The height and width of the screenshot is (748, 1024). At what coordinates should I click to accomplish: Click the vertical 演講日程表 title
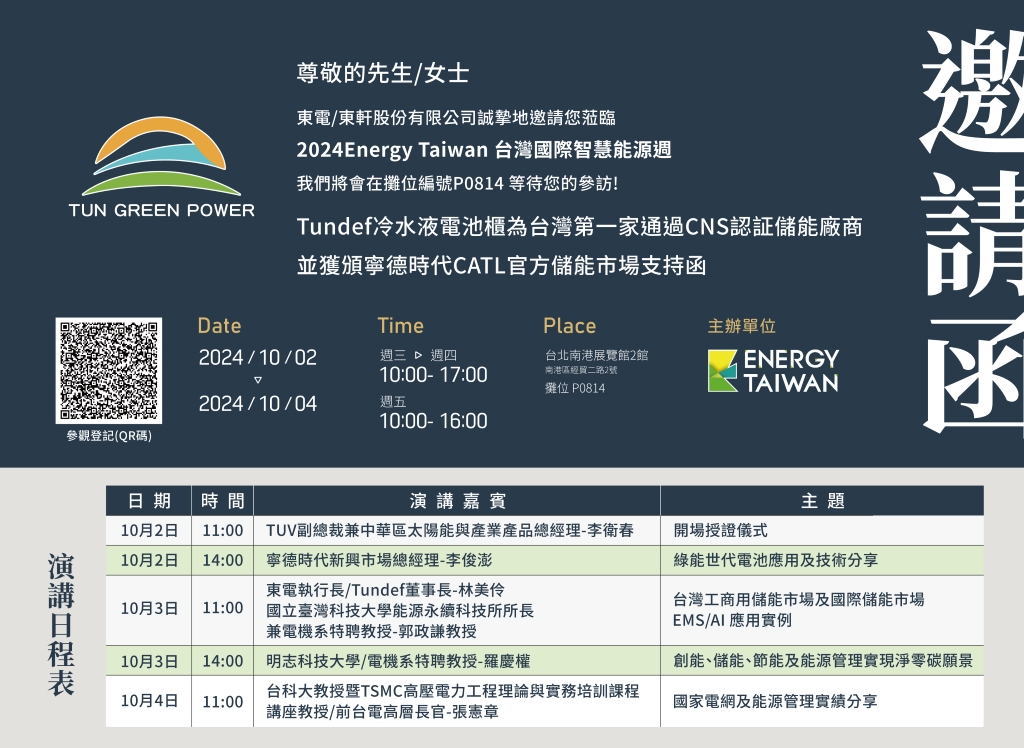click(60, 625)
